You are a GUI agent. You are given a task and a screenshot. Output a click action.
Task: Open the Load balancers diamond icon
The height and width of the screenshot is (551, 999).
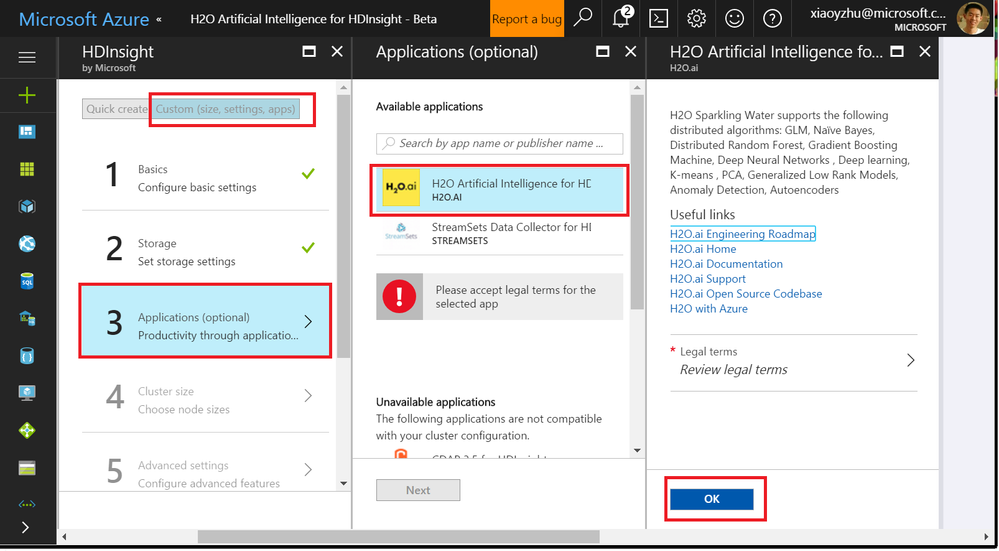(x=27, y=431)
